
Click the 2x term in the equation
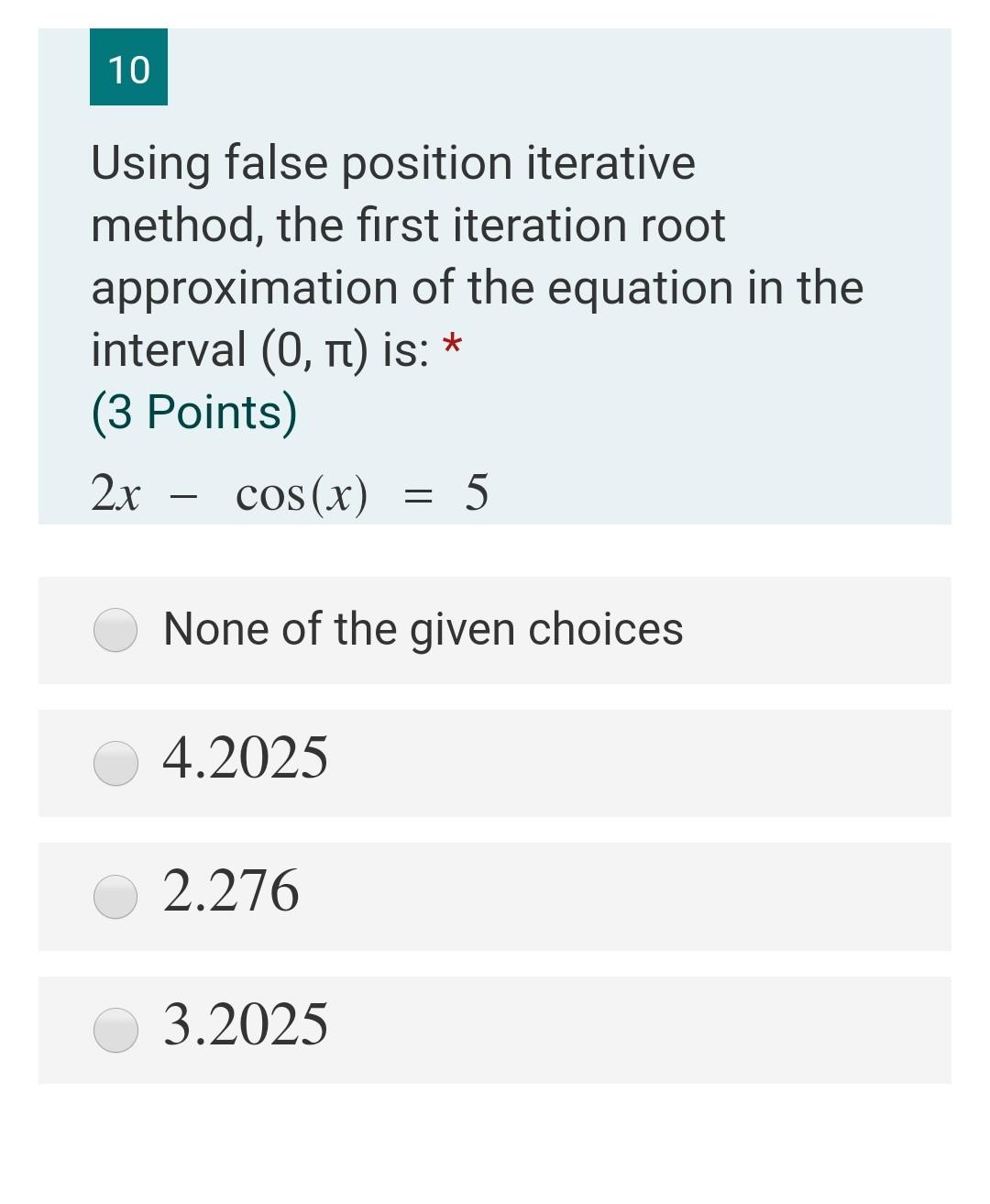click(x=115, y=493)
